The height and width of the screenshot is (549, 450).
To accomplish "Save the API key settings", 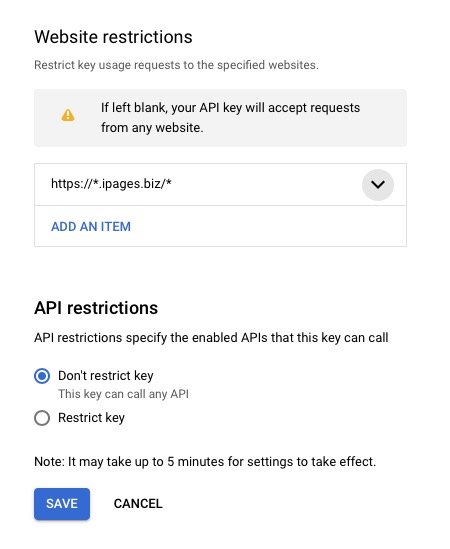I will [x=62, y=503].
